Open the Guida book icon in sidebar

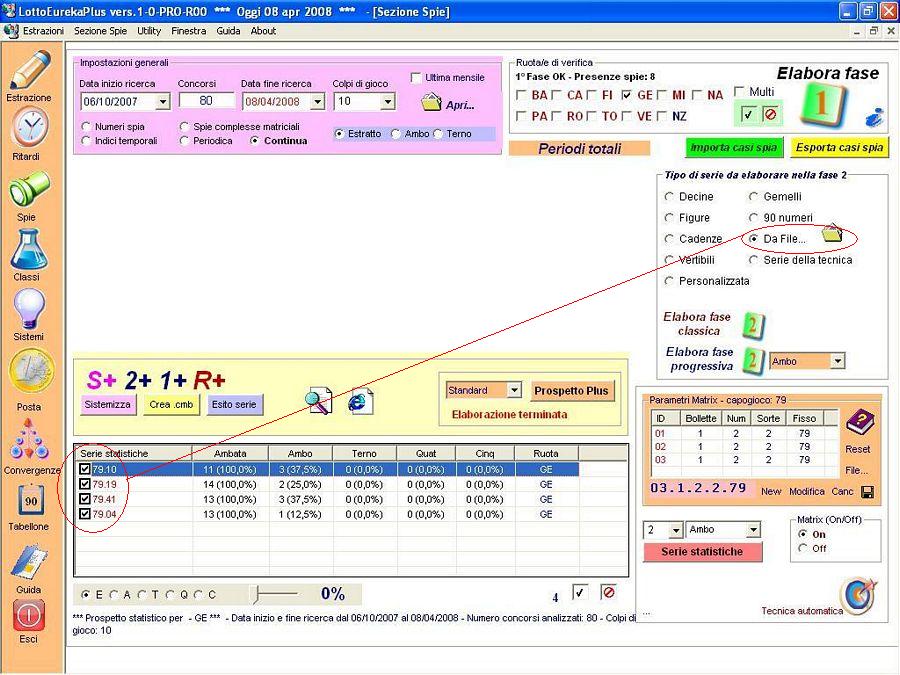pyautogui.click(x=29, y=561)
